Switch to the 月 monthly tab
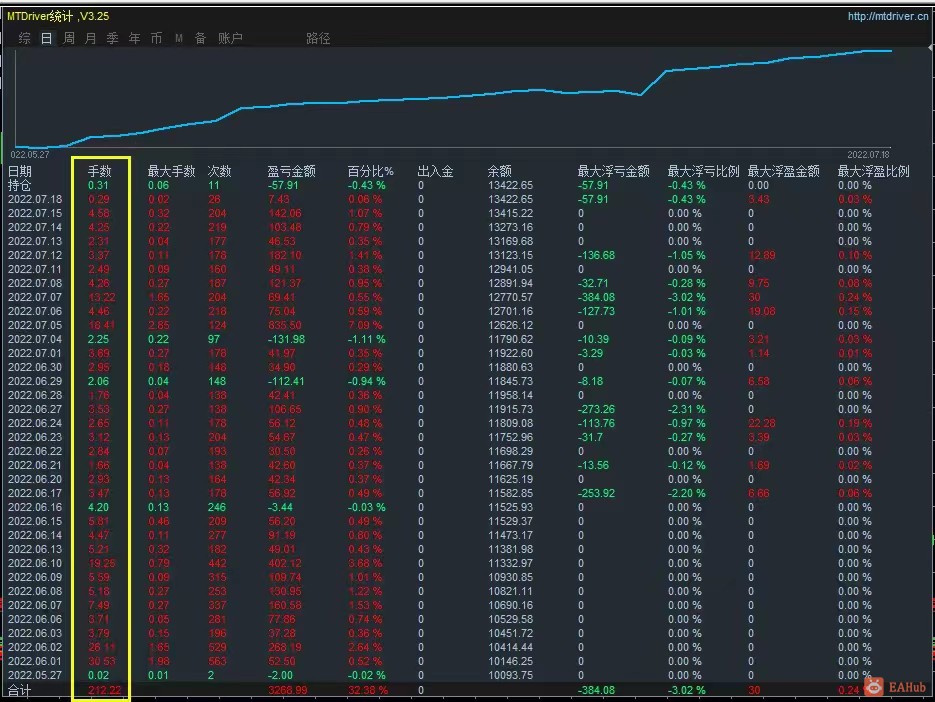The height and width of the screenshot is (702, 935). [91, 38]
